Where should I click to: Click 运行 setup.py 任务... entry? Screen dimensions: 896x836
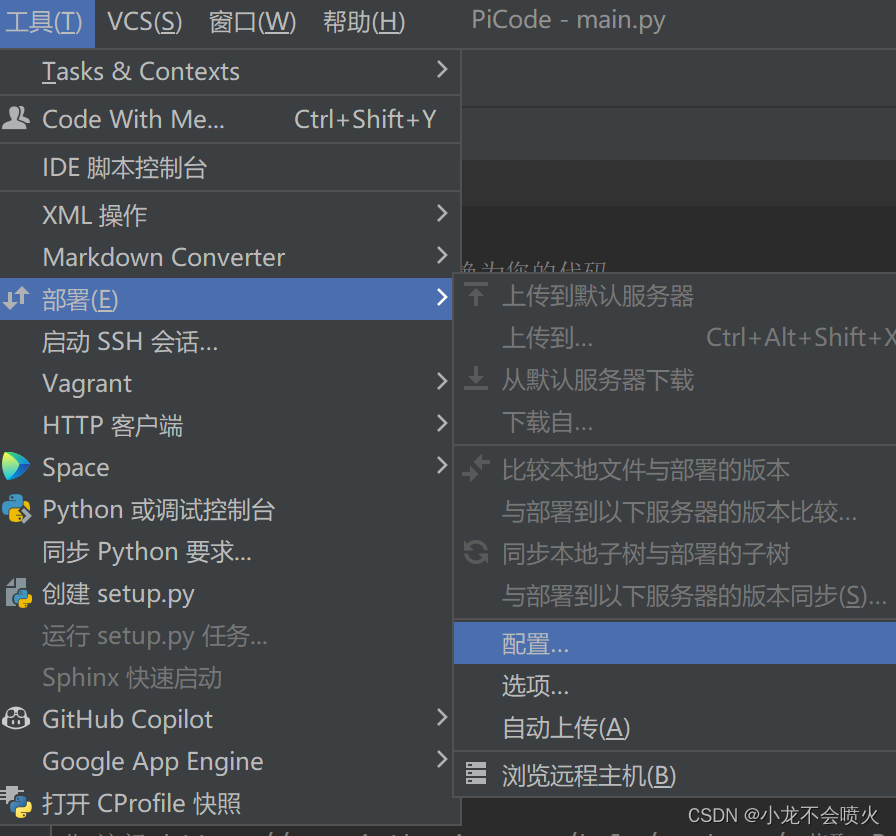(226, 635)
